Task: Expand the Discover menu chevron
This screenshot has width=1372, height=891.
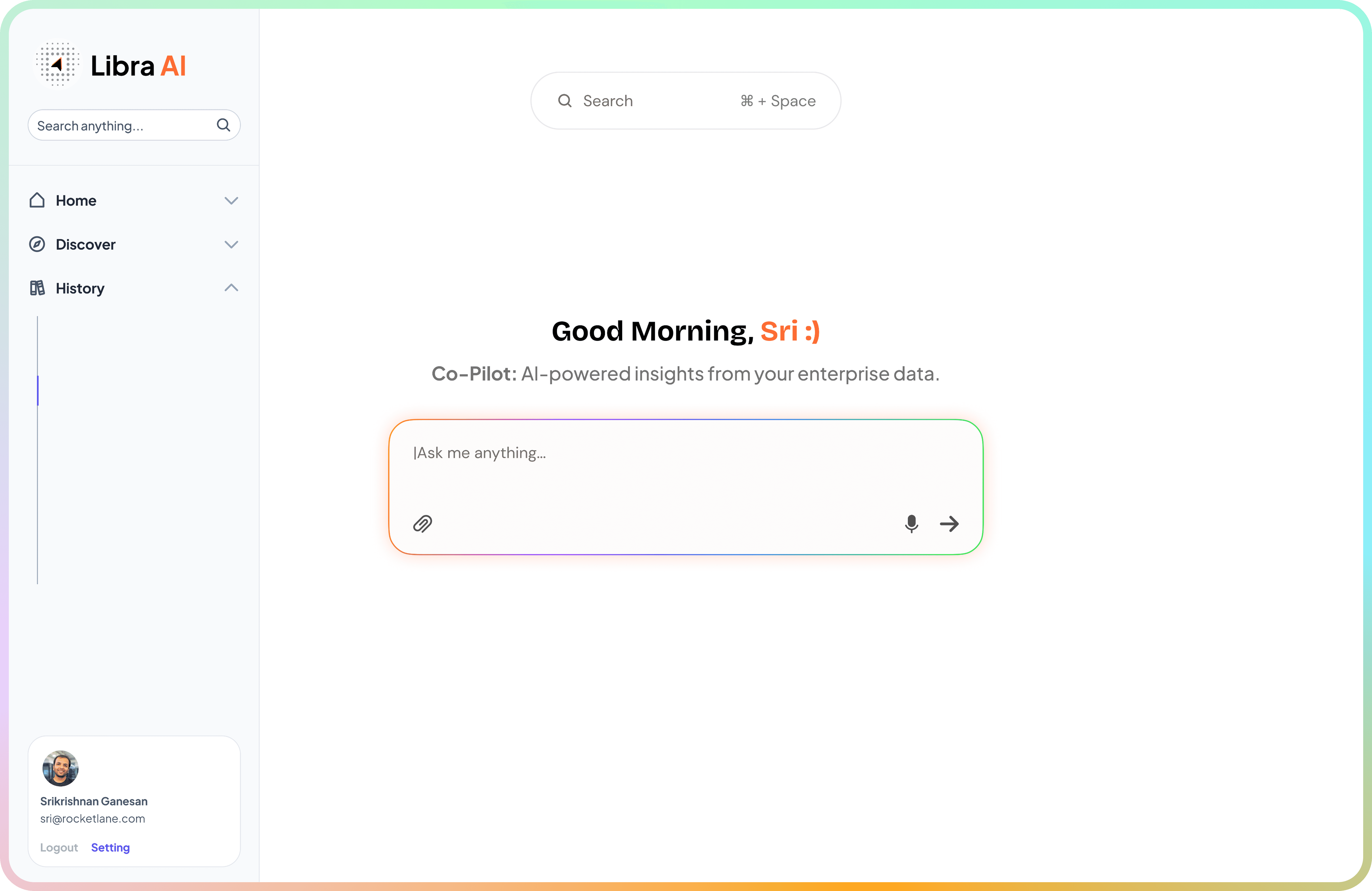Action: (231, 244)
